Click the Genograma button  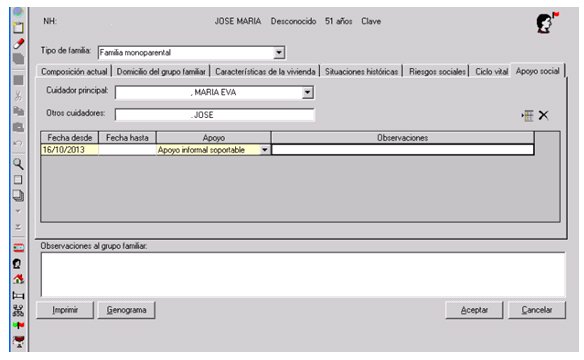[x=126, y=310]
